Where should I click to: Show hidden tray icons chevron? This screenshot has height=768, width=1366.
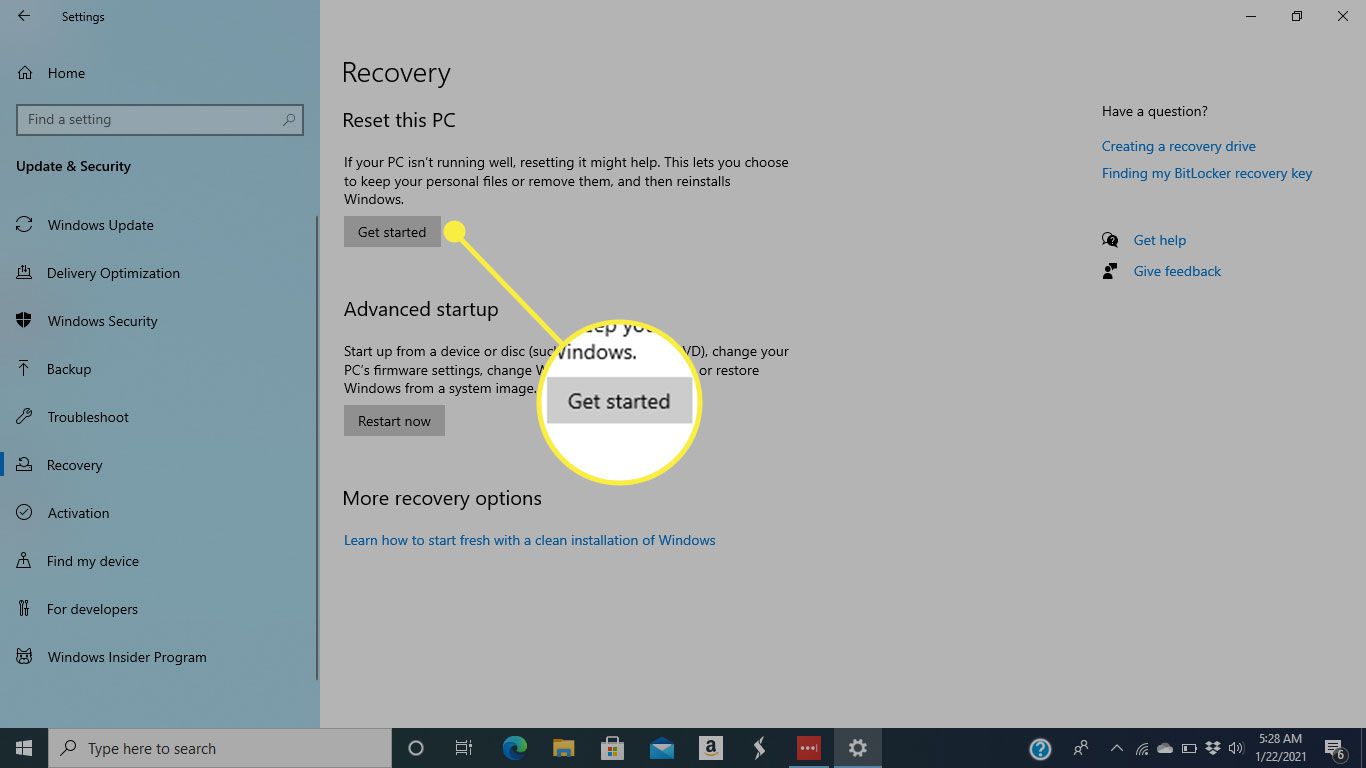[1115, 748]
